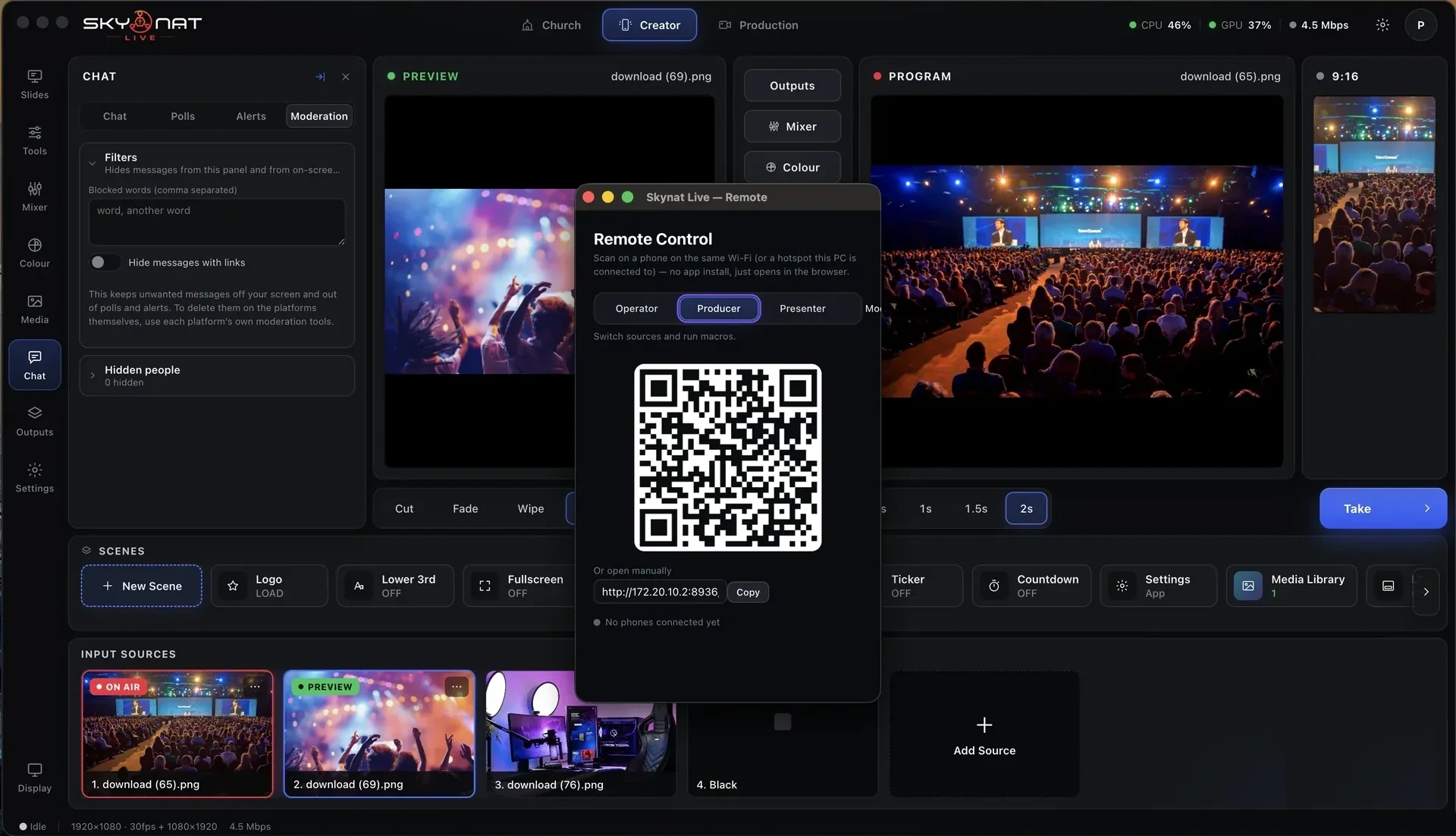
Task: Click the options dots on the download (69).png source
Action: point(457,687)
